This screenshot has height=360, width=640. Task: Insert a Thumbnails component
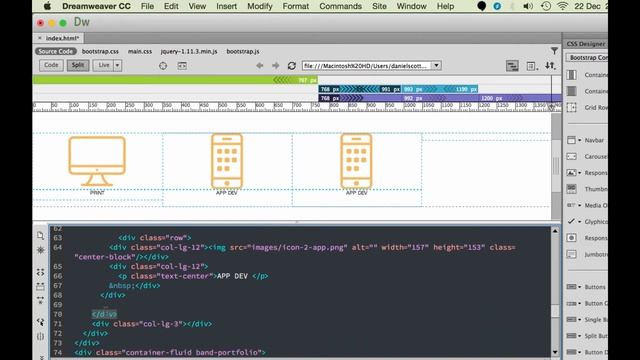[587, 189]
